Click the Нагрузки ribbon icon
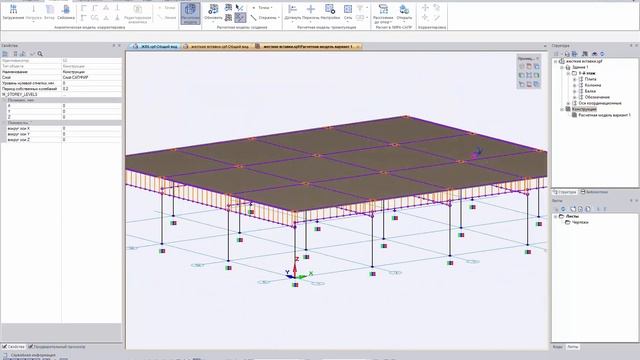Image resolution: width=640 pixels, height=360 pixels. [33, 12]
